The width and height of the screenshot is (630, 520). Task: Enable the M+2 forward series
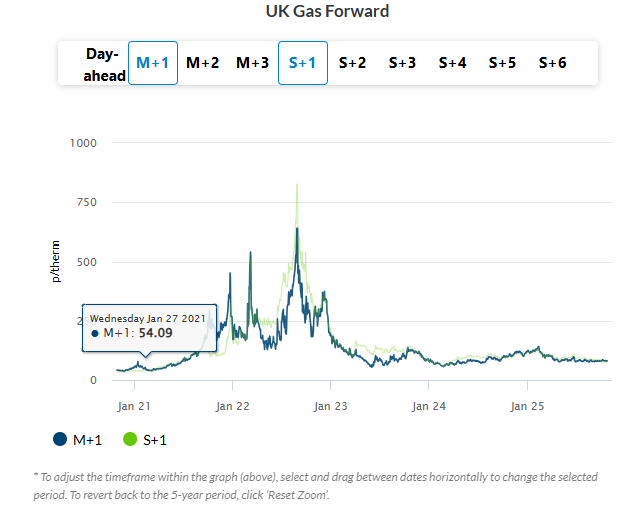click(203, 63)
